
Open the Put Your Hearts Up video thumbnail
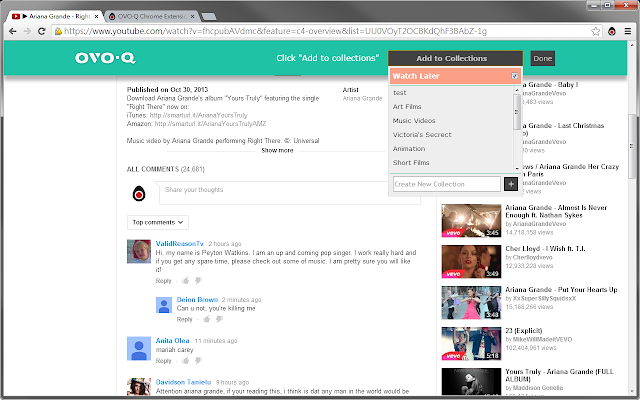[x=471, y=302]
